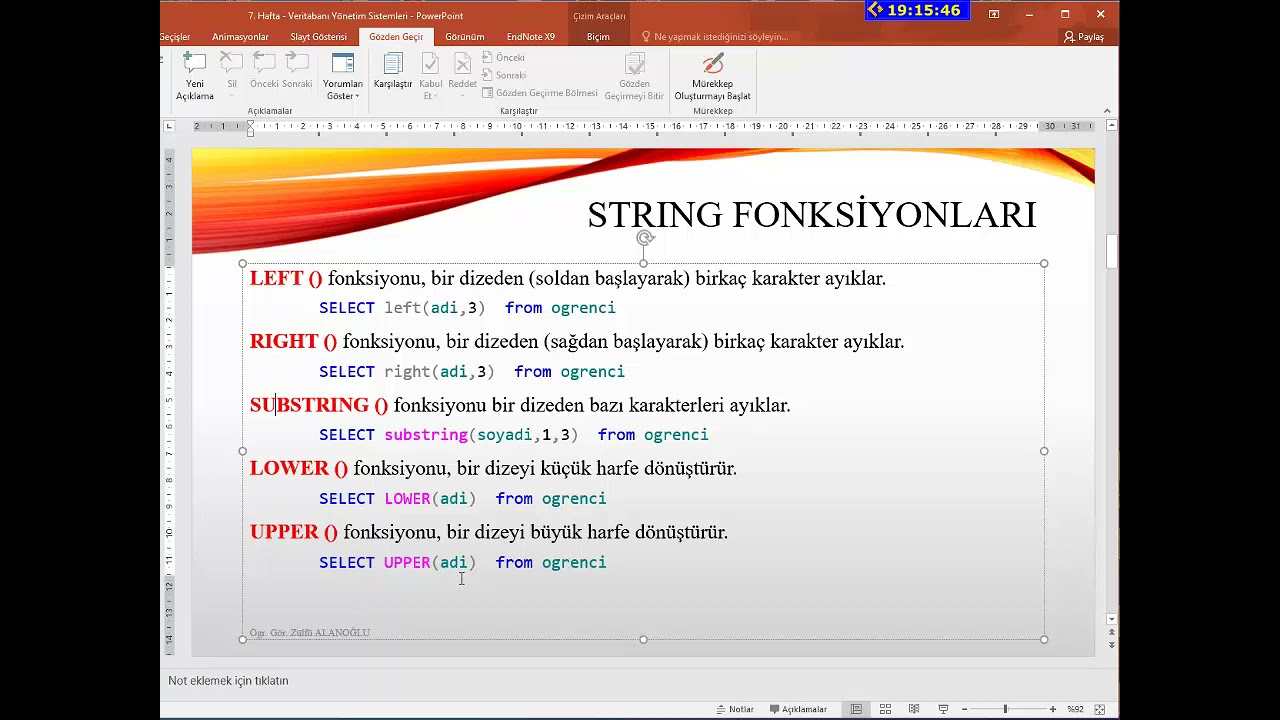Click the slide rotation handle

coord(645,238)
